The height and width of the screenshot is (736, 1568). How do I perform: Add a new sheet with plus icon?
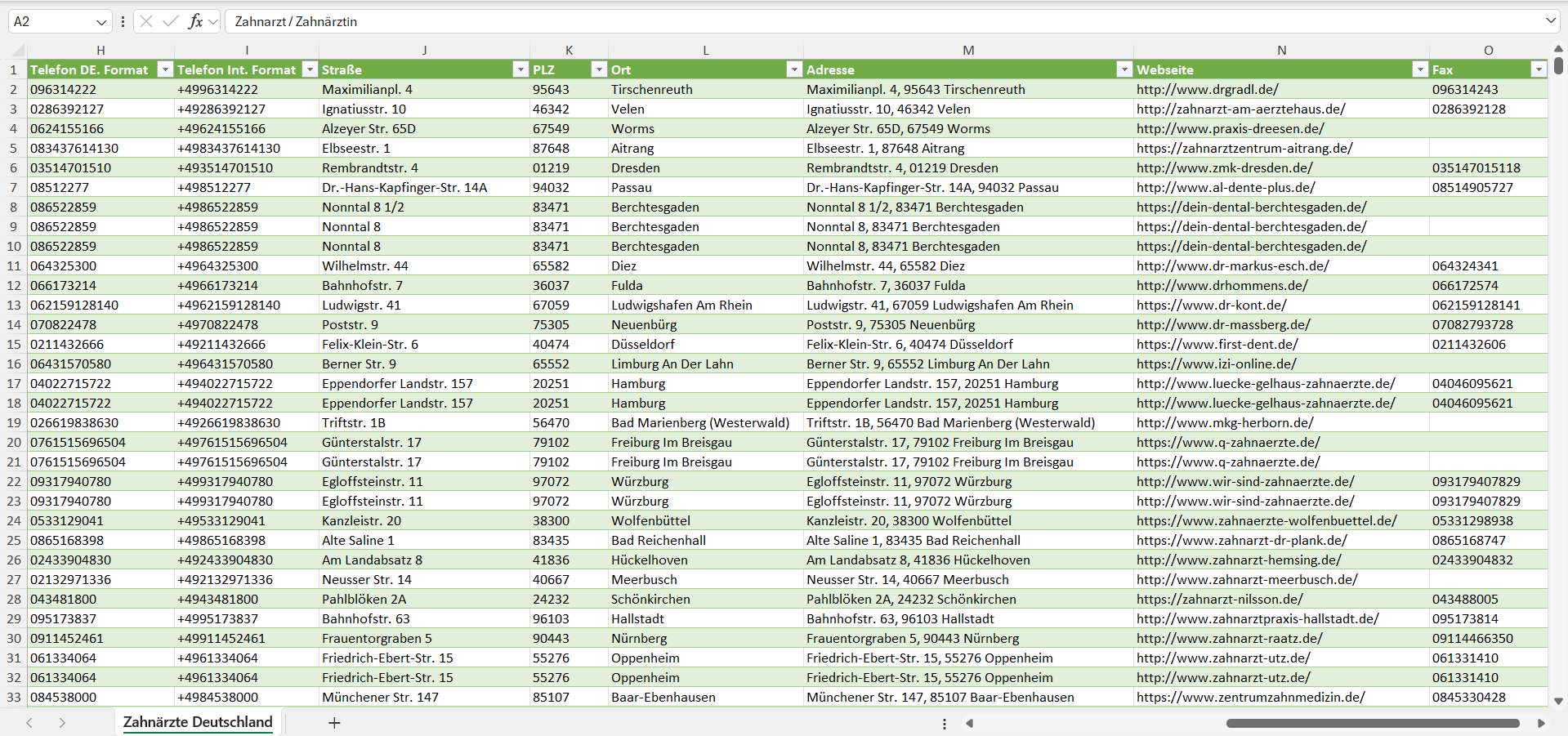coord(334,723)
